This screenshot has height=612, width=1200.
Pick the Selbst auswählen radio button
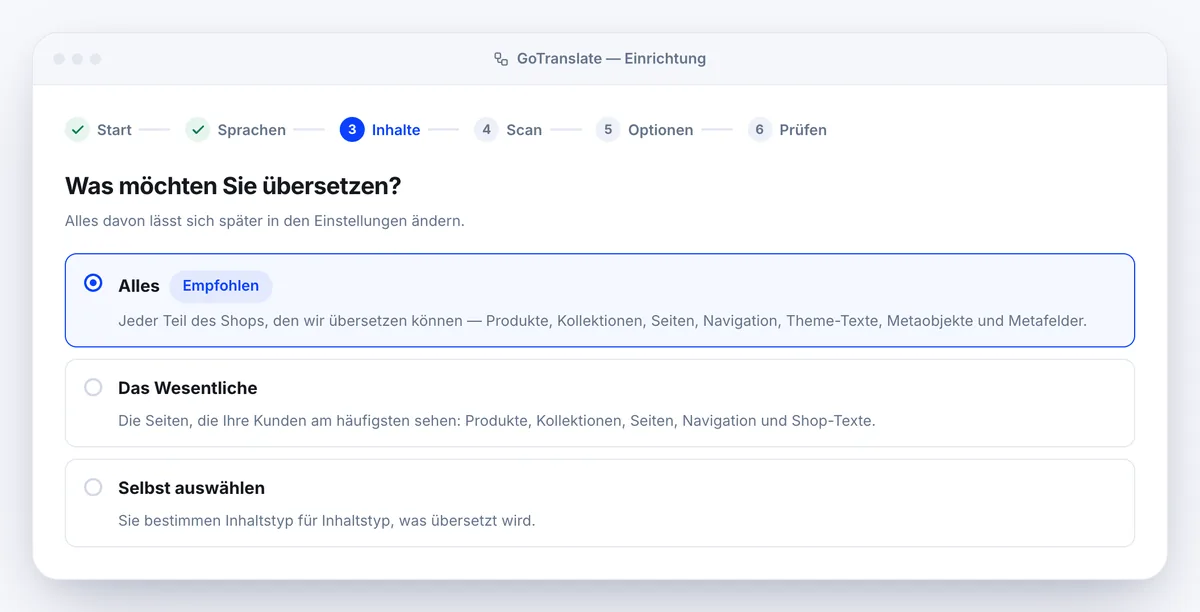pos(93,487)
